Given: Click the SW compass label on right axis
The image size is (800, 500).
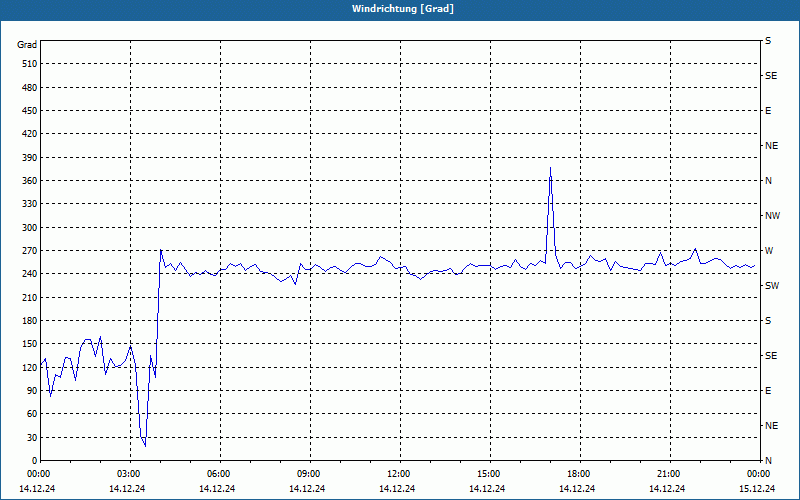Looking at the screenshot, I should (772, 286).
